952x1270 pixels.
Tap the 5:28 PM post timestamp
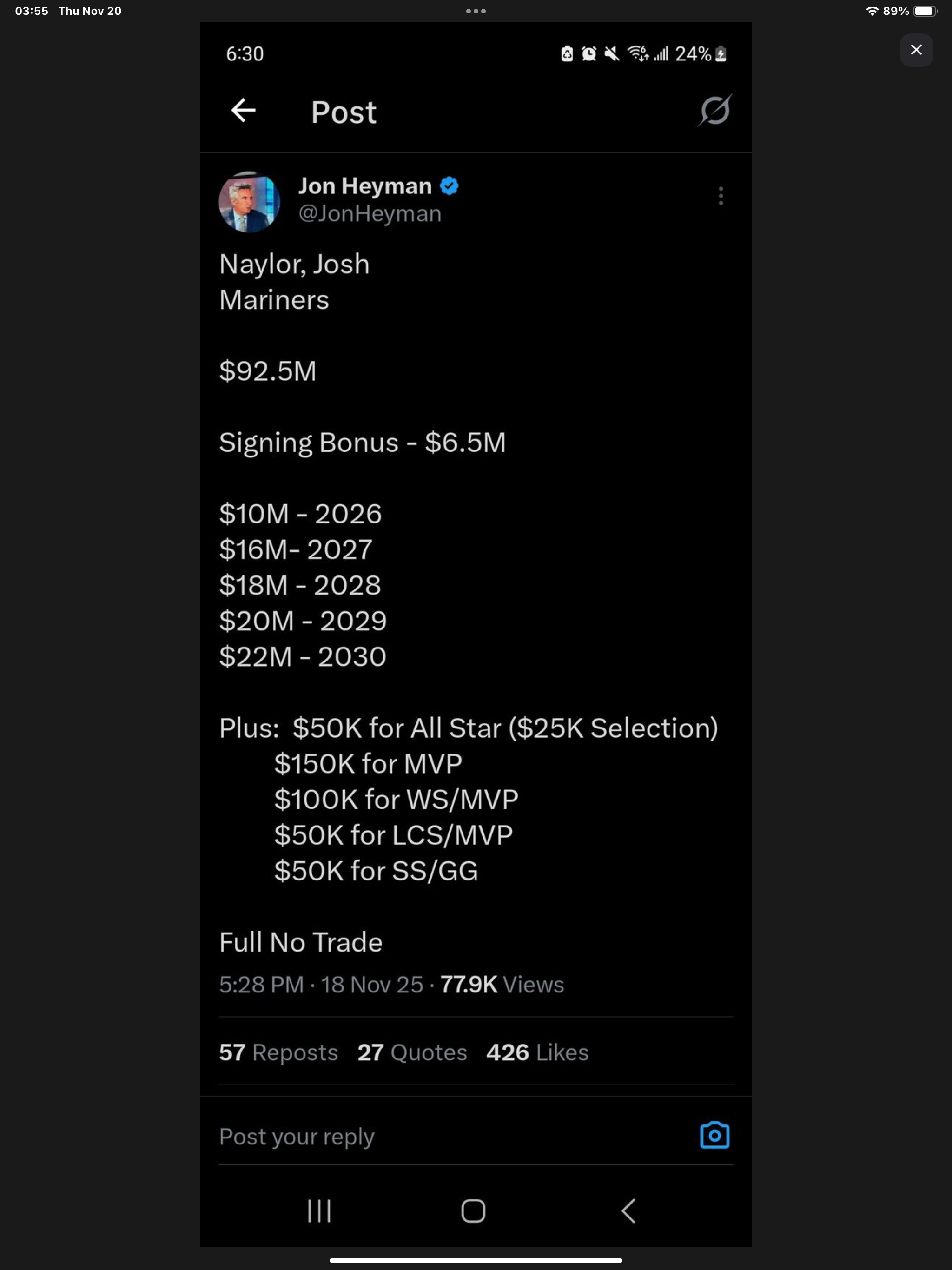click(x=261, y=985)
